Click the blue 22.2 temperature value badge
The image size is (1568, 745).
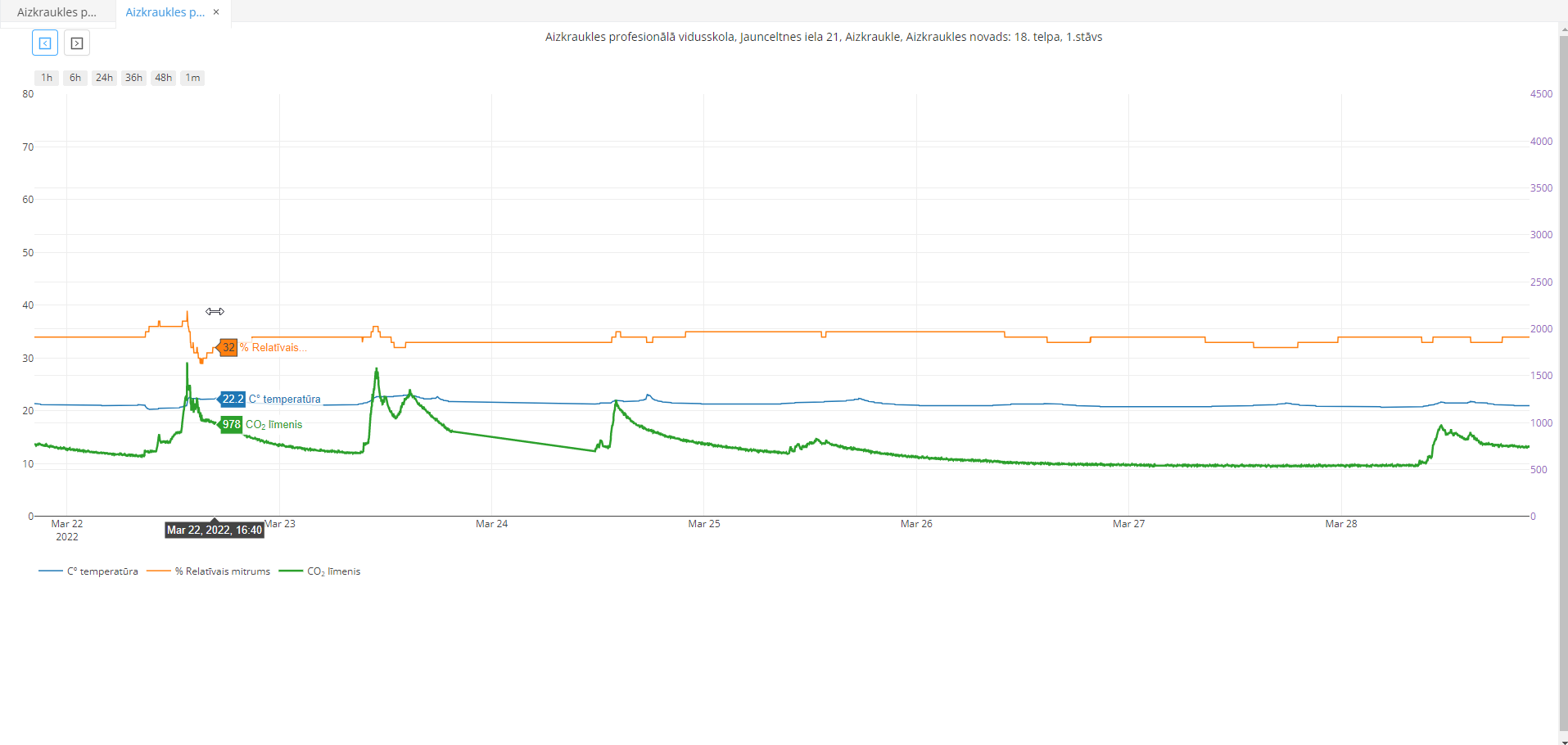(x=232, y=399)
